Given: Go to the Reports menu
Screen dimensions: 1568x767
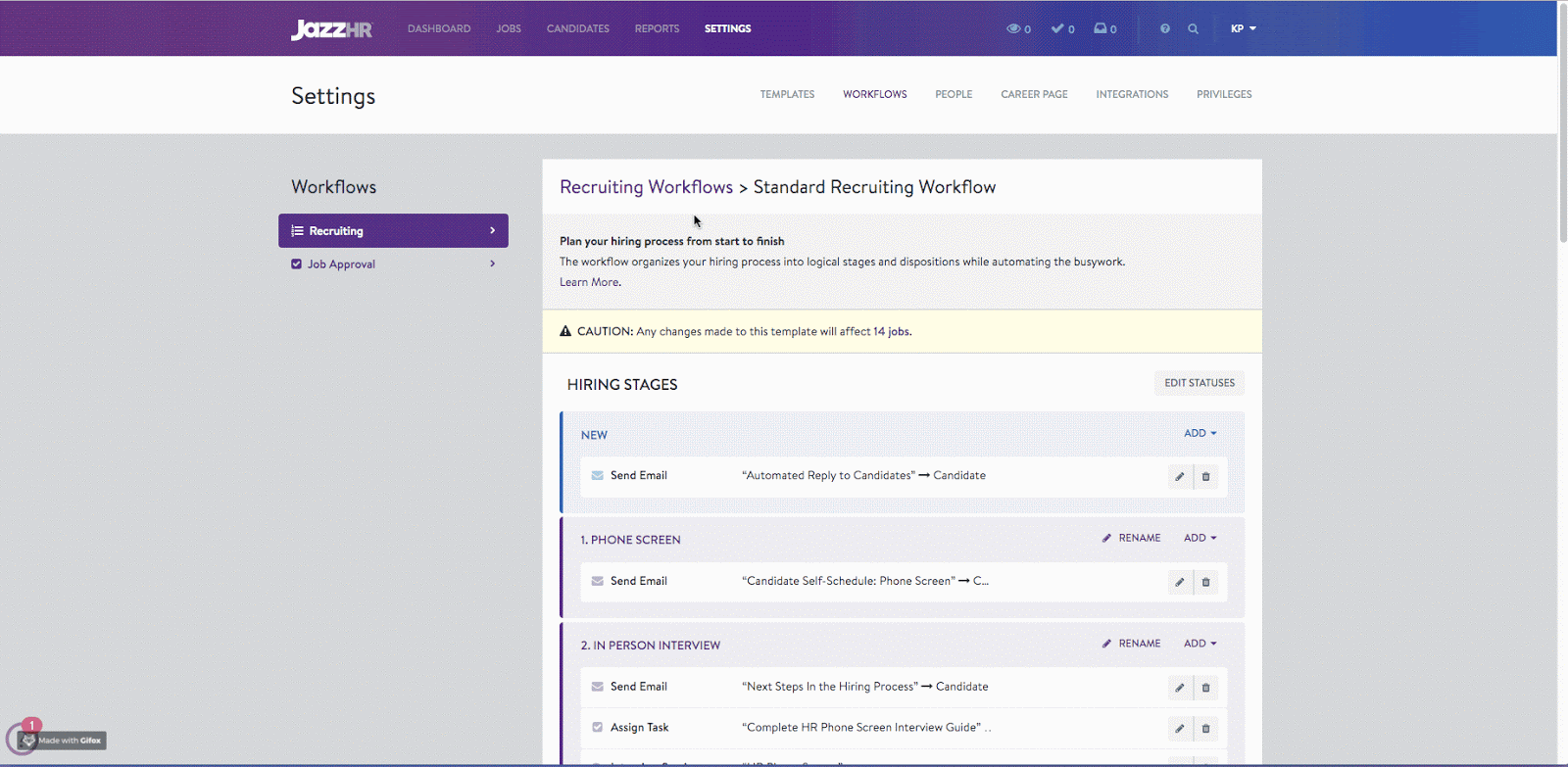Looking at the screenshot, I should pyautogui.click(x=657, y=28).
